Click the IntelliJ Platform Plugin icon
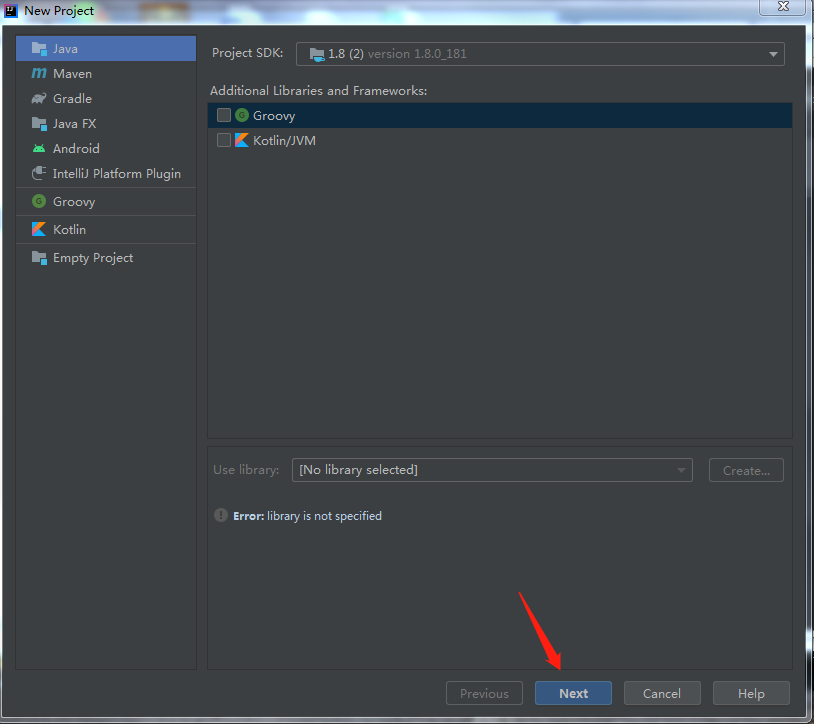The image size is (814, 724). tap(39, 173)
